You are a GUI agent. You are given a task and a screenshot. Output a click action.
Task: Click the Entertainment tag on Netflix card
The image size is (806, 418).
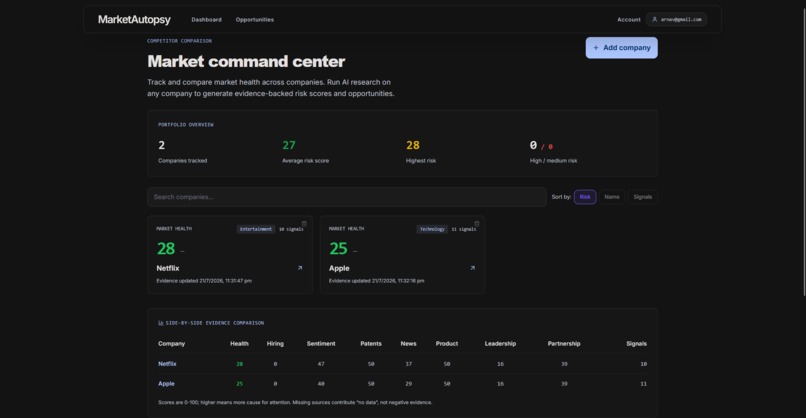pos(255,229)
